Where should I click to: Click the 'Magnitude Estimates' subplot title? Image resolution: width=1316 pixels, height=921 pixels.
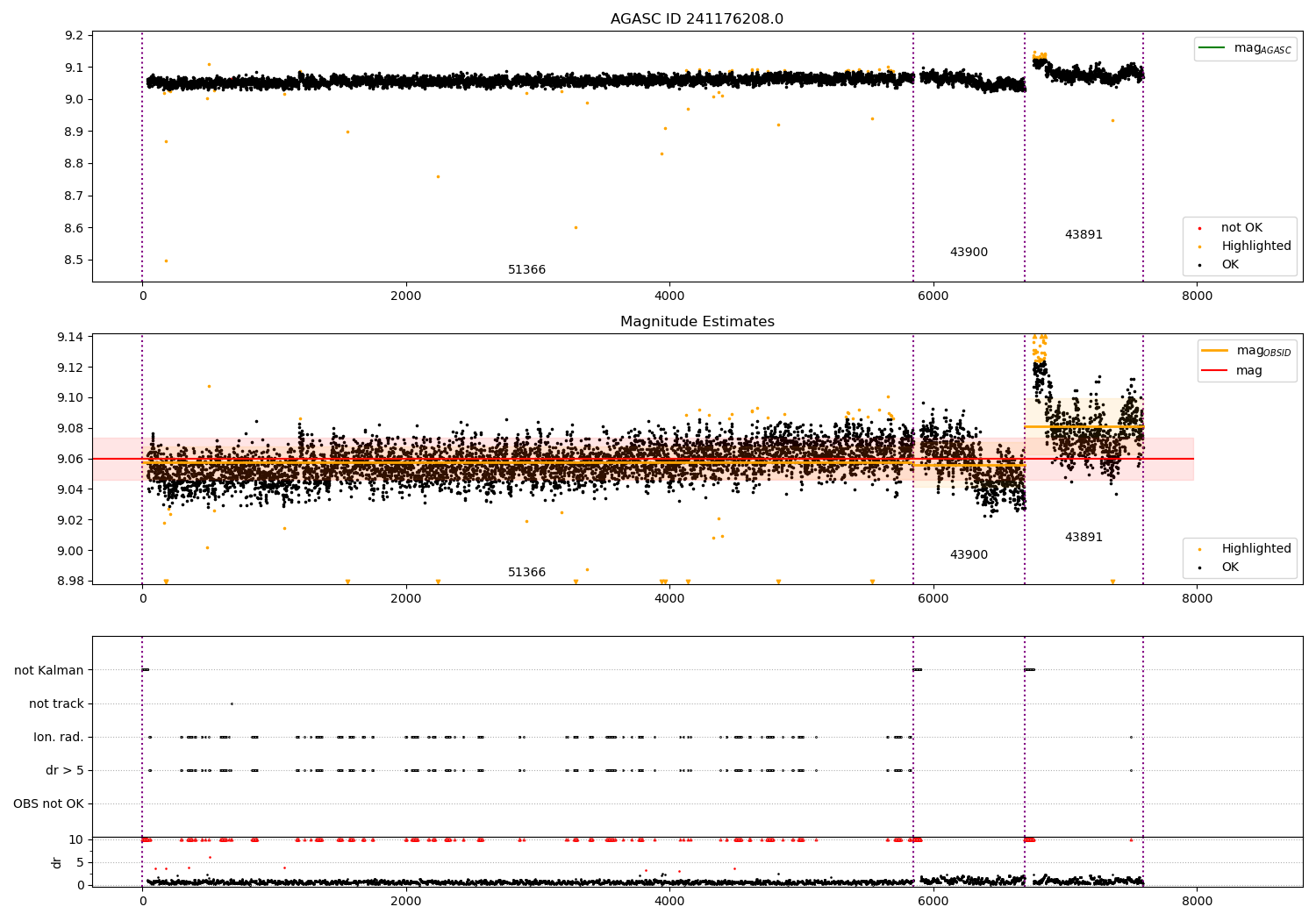(697, 322)
